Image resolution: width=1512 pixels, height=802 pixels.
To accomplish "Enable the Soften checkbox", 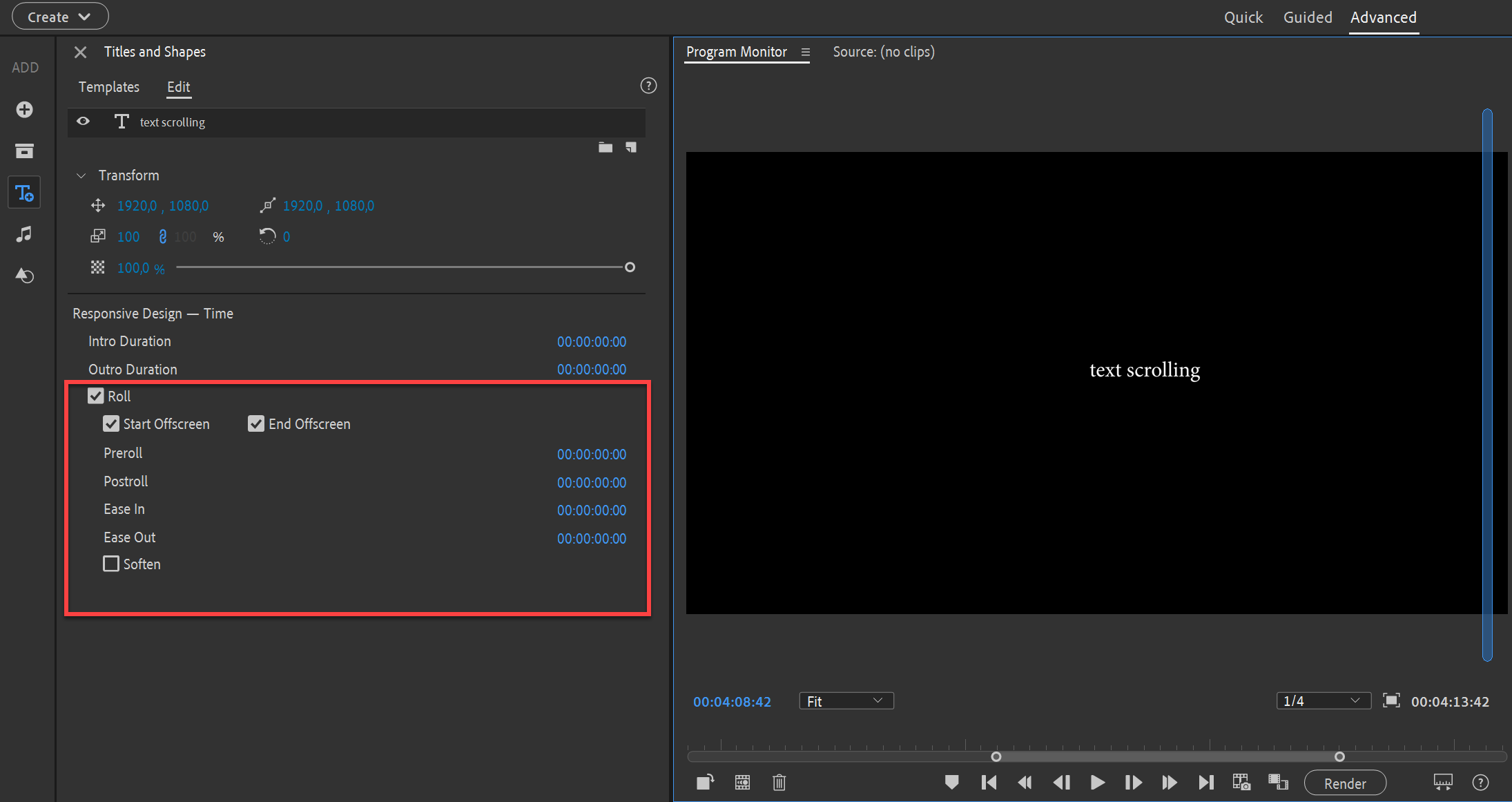I will 111,564.
